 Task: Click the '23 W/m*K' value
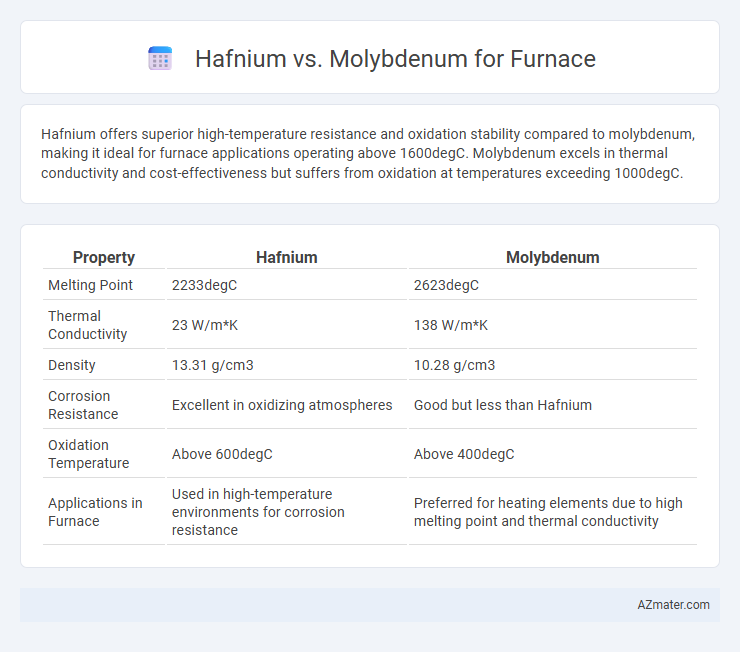click(x=205, y=325)
